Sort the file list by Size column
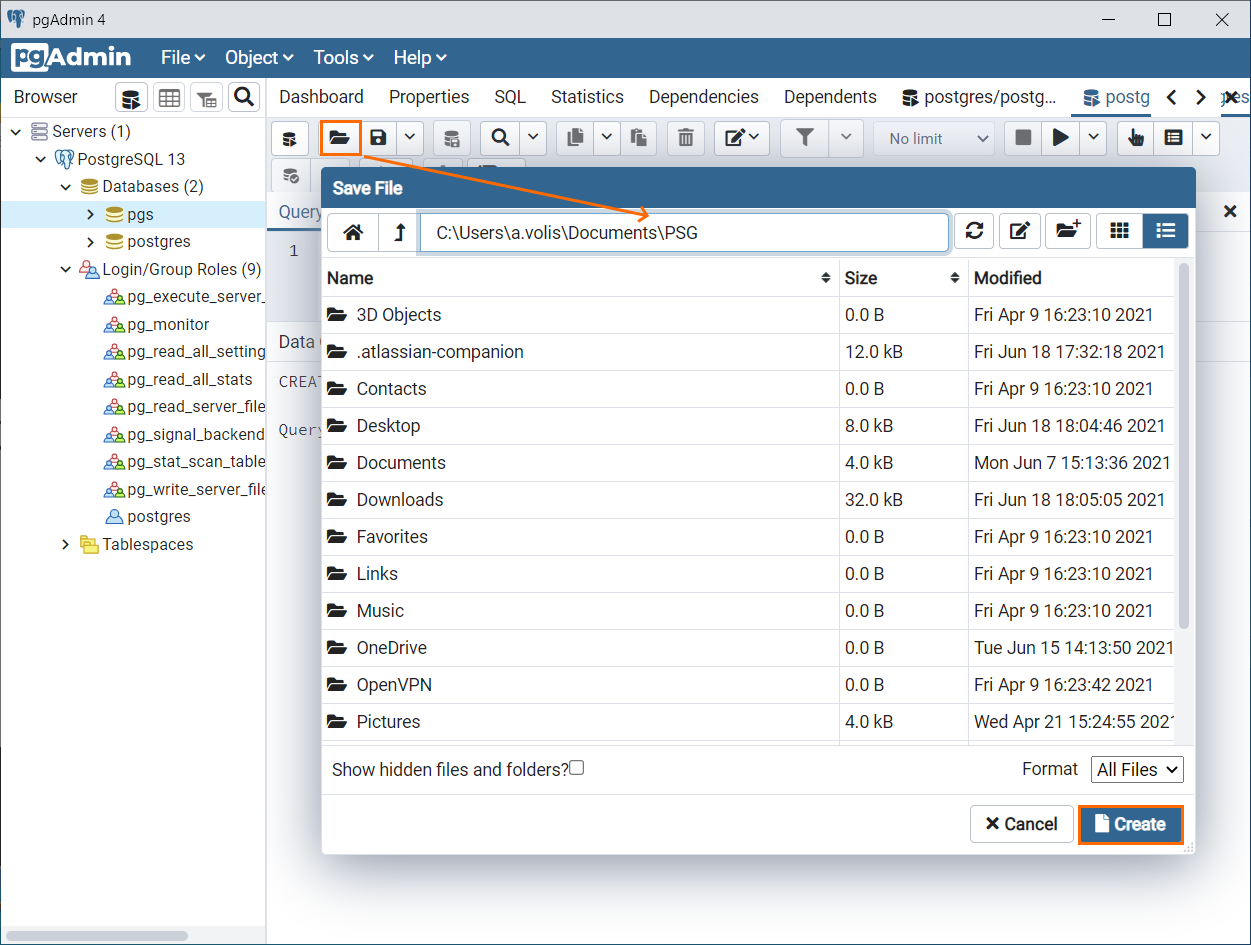The image size is (1251, 945). [903, 278]
